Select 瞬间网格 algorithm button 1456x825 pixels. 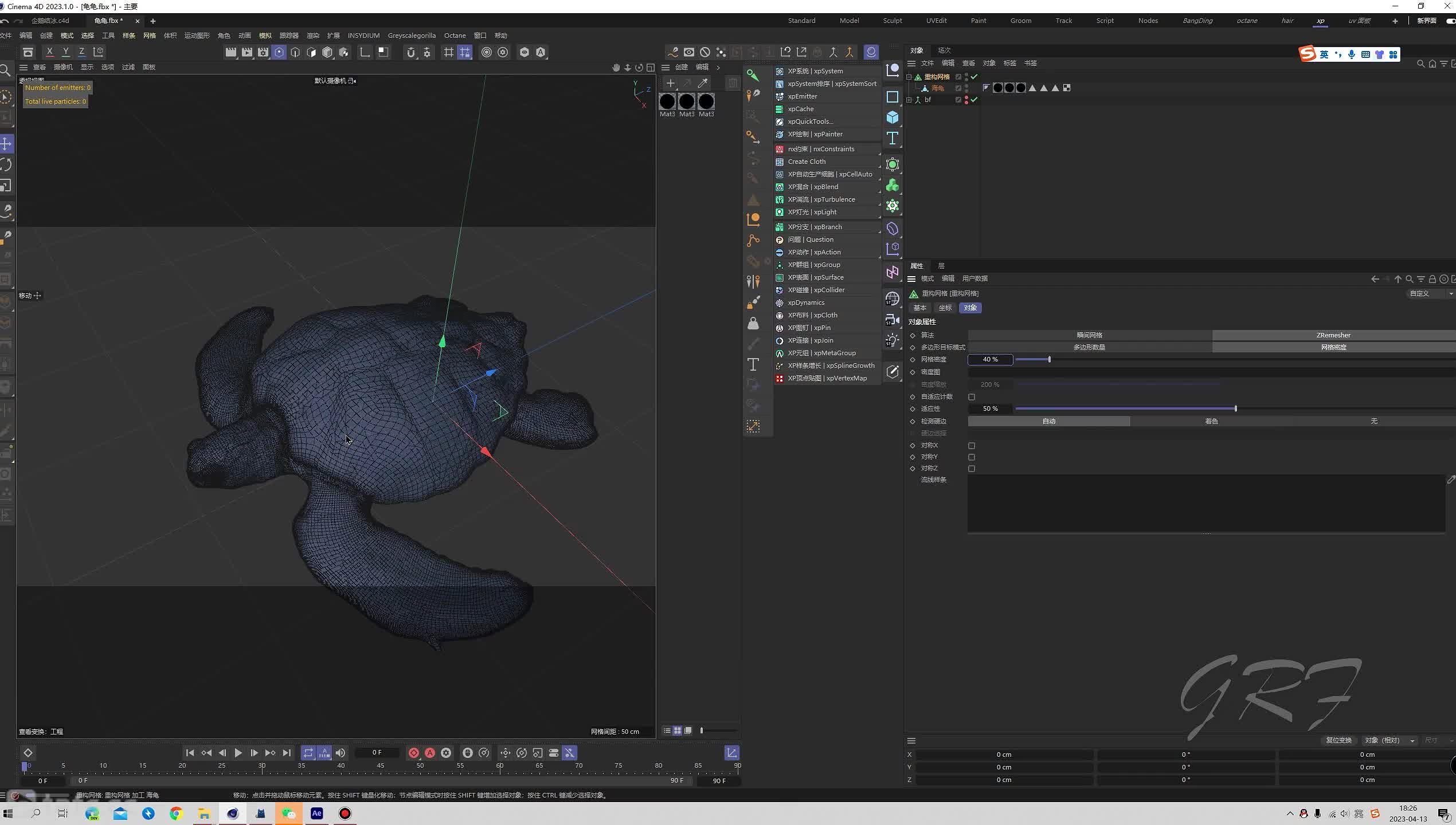point(1090,335)
